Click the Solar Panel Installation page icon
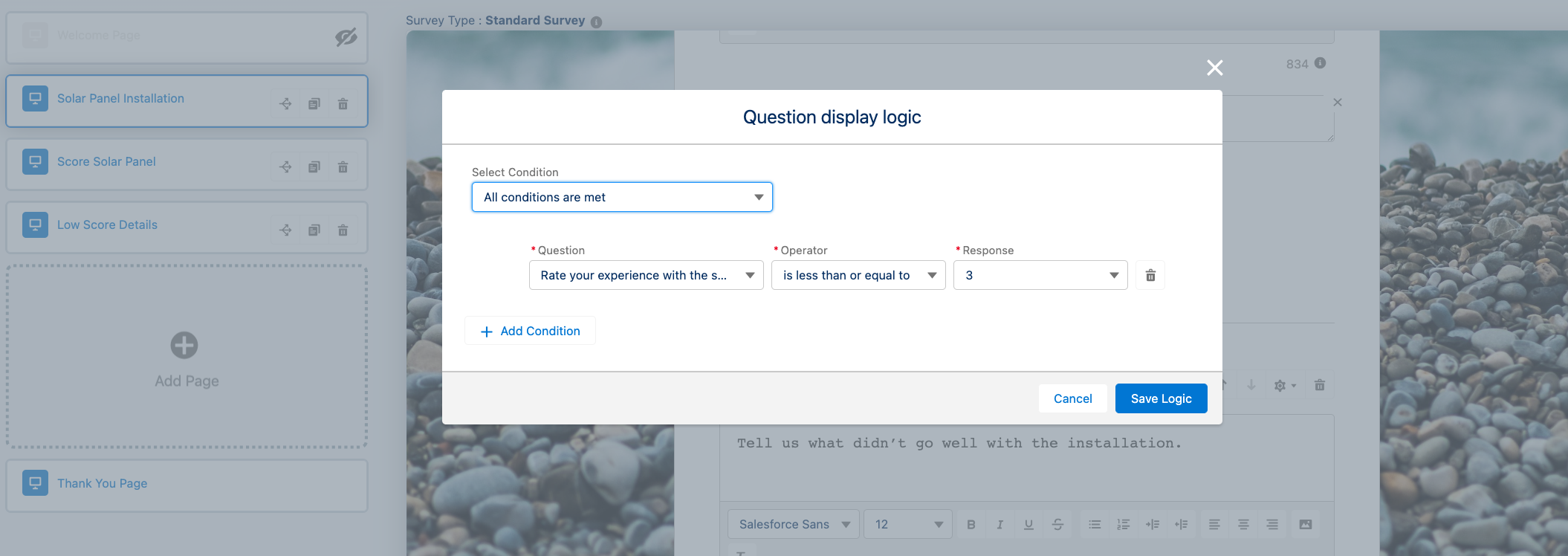This screenshot has height=556, width=1568. click(35, 98)
